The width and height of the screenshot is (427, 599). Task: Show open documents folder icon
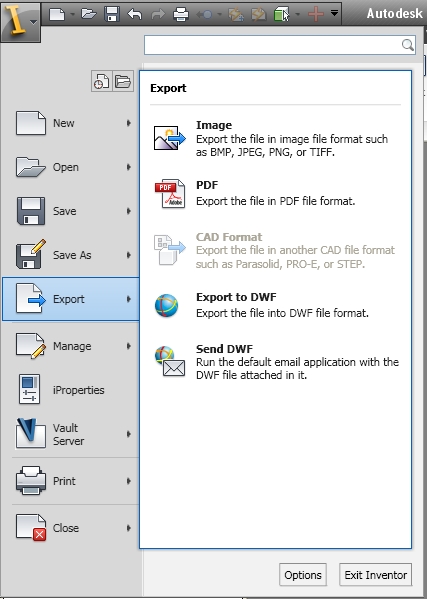123,81
